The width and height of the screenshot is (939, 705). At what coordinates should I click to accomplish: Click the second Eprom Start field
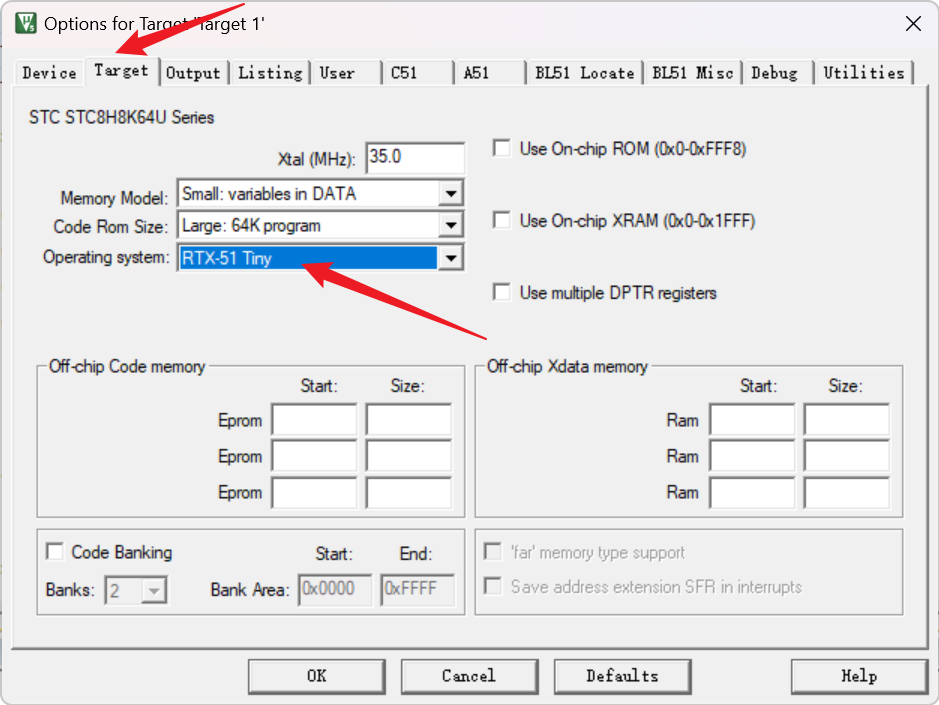point(314,456)
